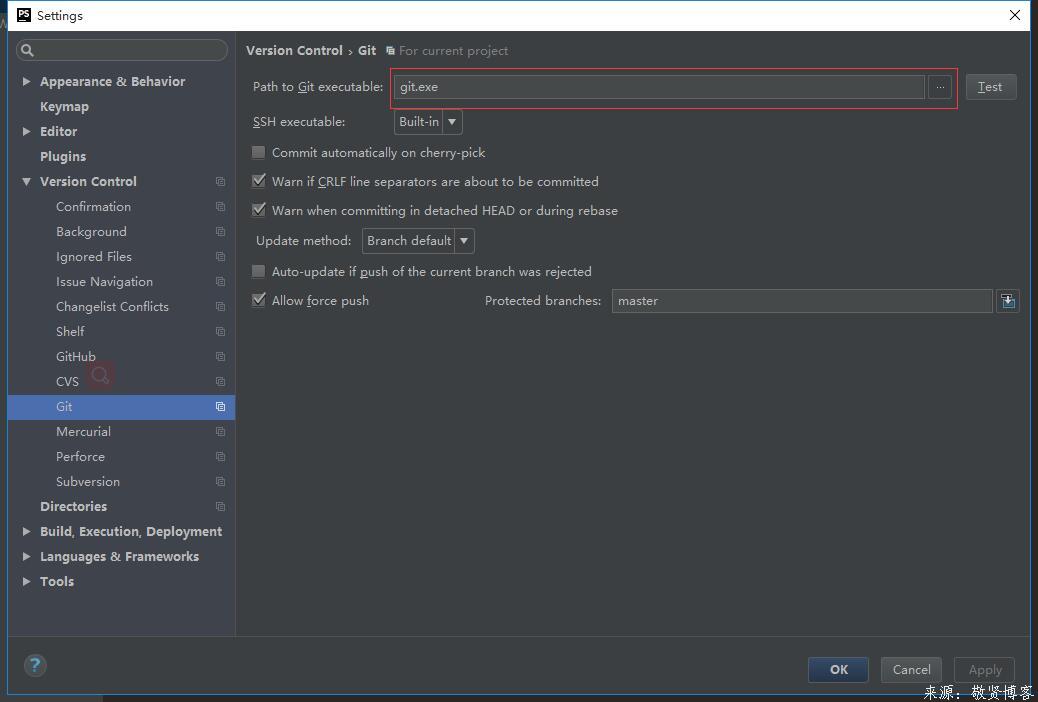Click the project-level icon beside Confirmation
Viewport: 1038px width, 702px height.
coord(220,207)
